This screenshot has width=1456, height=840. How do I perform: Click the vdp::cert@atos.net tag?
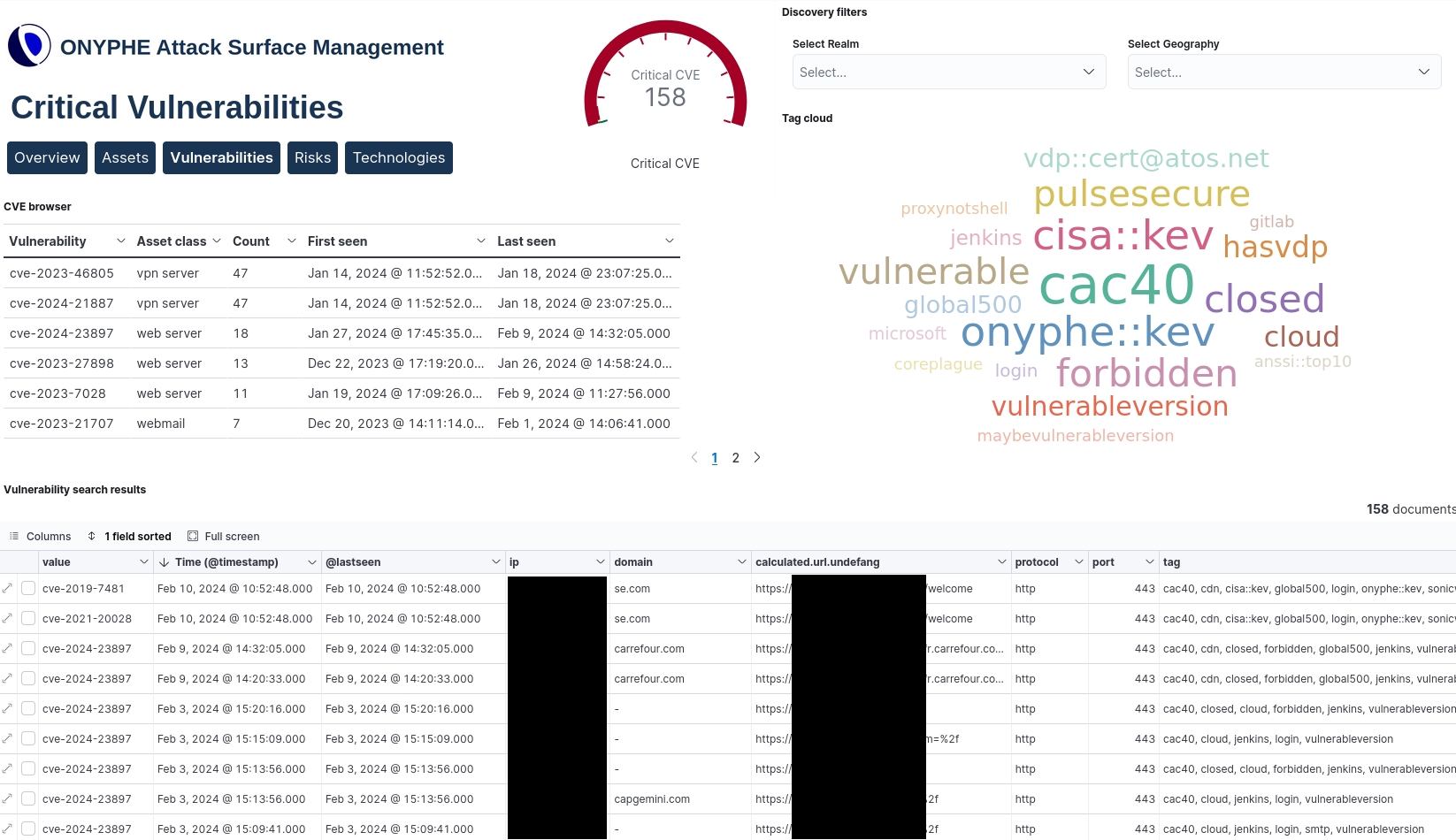coord(1146,158)
